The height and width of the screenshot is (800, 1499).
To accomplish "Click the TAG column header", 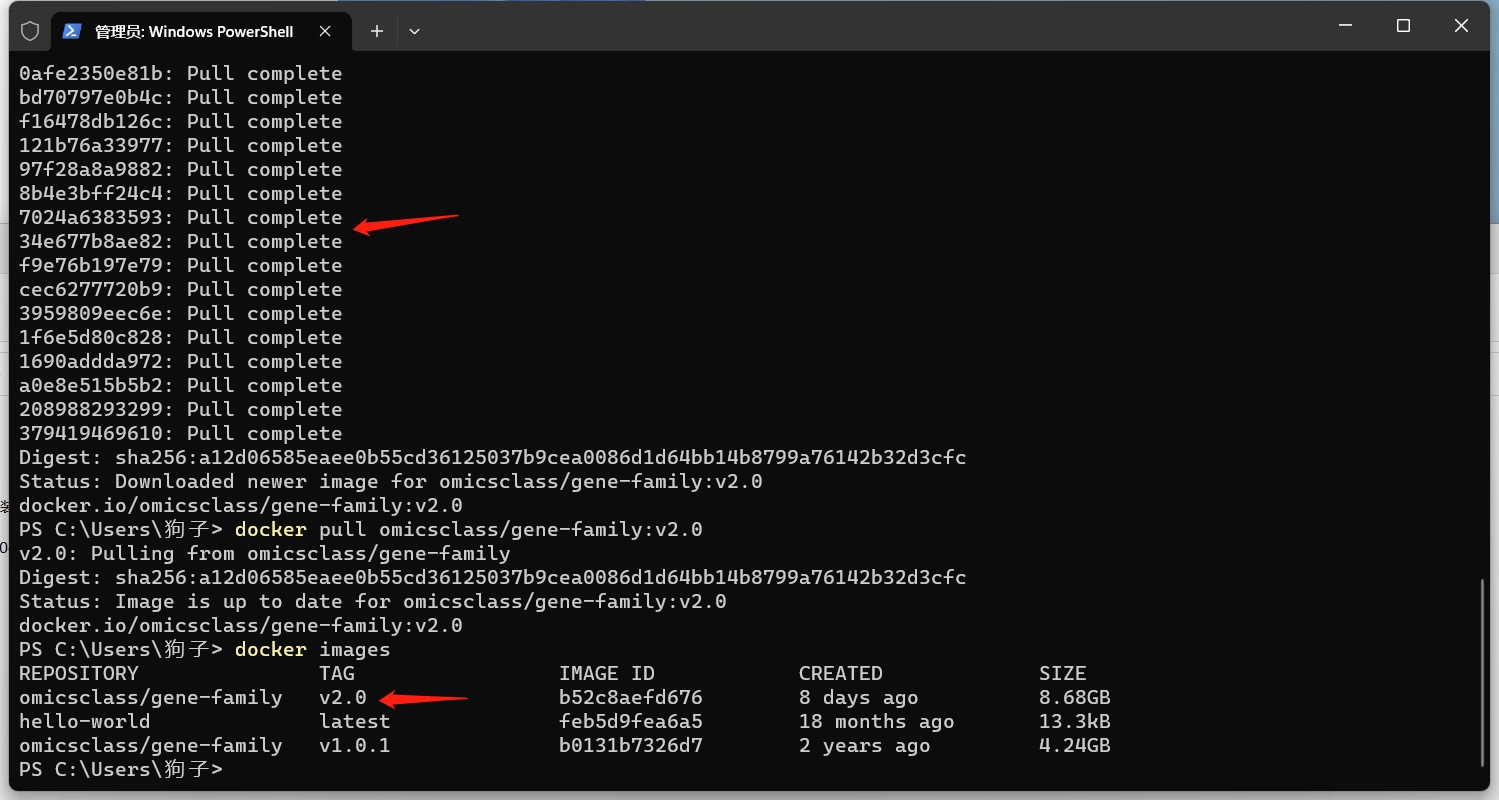I will pyautogui.click(x=337, y=674).
